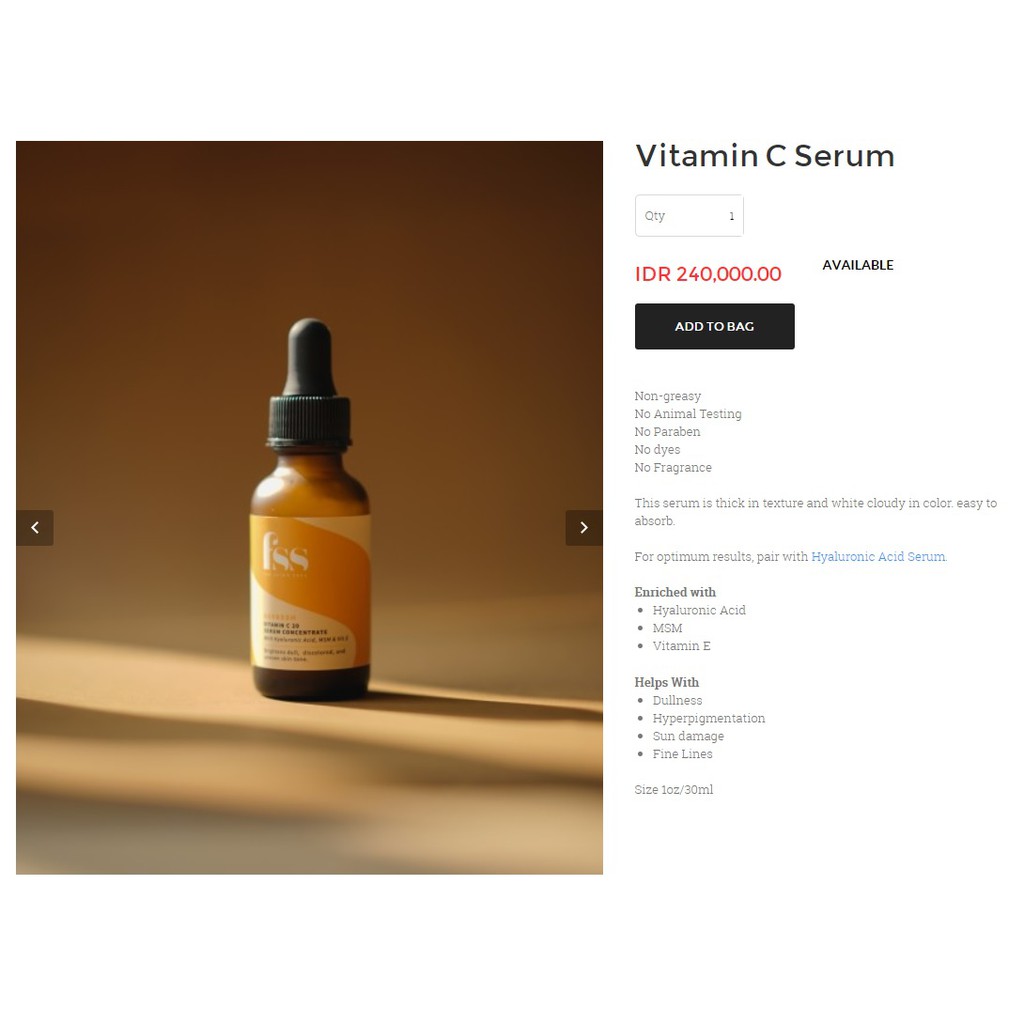
Task: Click the Enriched with heading
Action: pyautogui.click(x=675, y=592)
